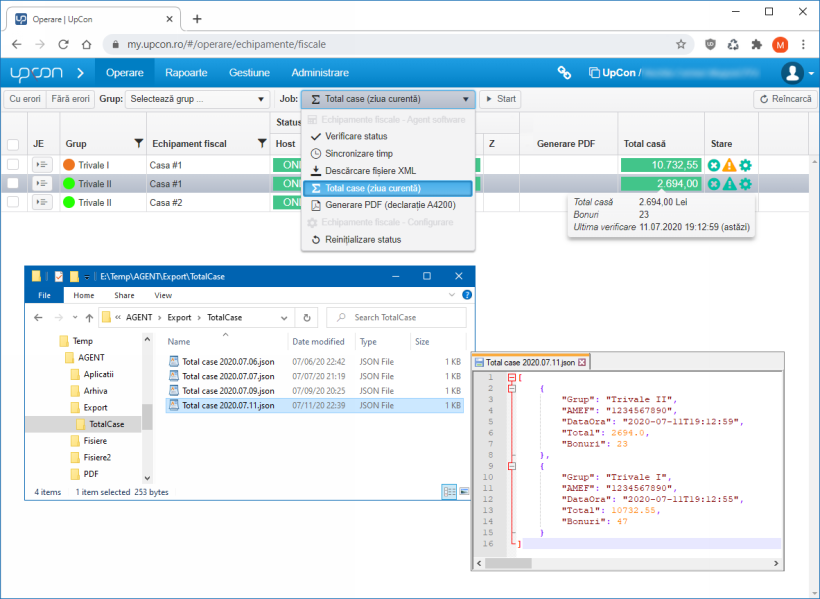Check the Trivale I Casa #1 row checkbox
The width and height of the screenshot is (820, 599).
click(x=13, y=165)
